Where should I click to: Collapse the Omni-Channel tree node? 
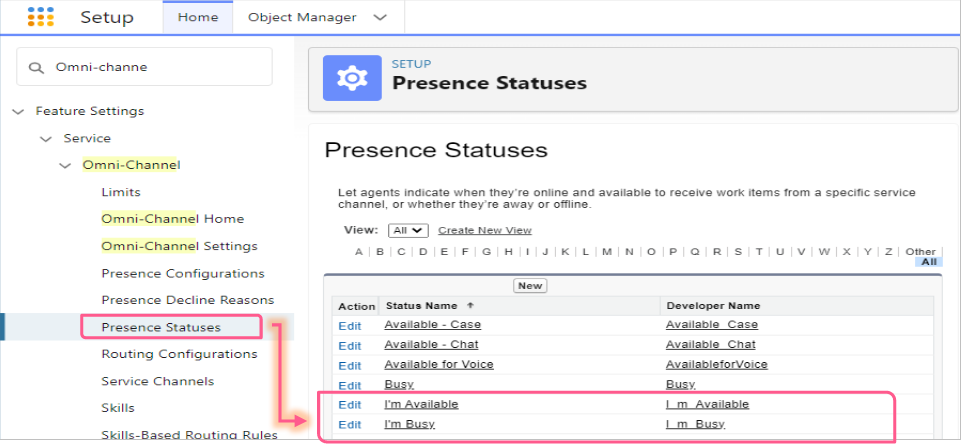(x=65, y=165)
